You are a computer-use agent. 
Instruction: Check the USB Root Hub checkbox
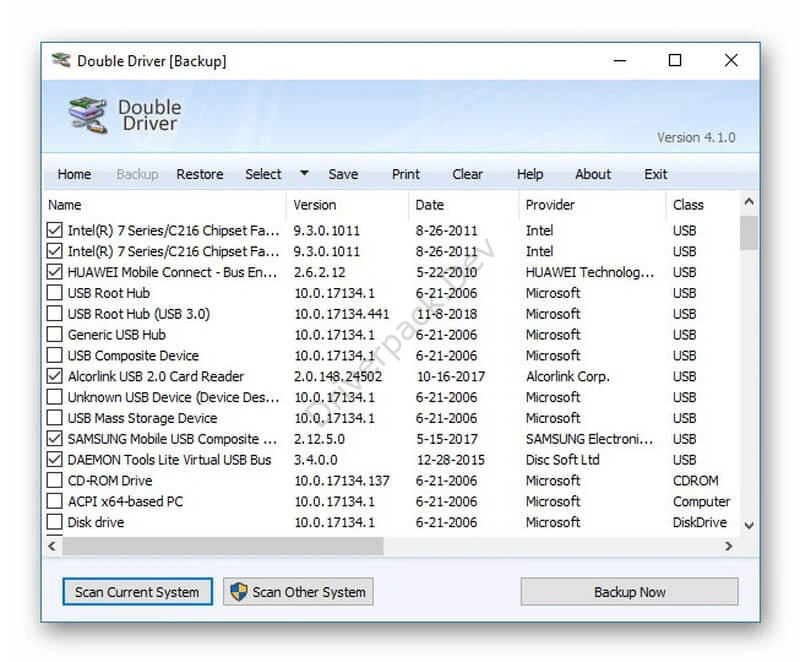click(55, 293)
